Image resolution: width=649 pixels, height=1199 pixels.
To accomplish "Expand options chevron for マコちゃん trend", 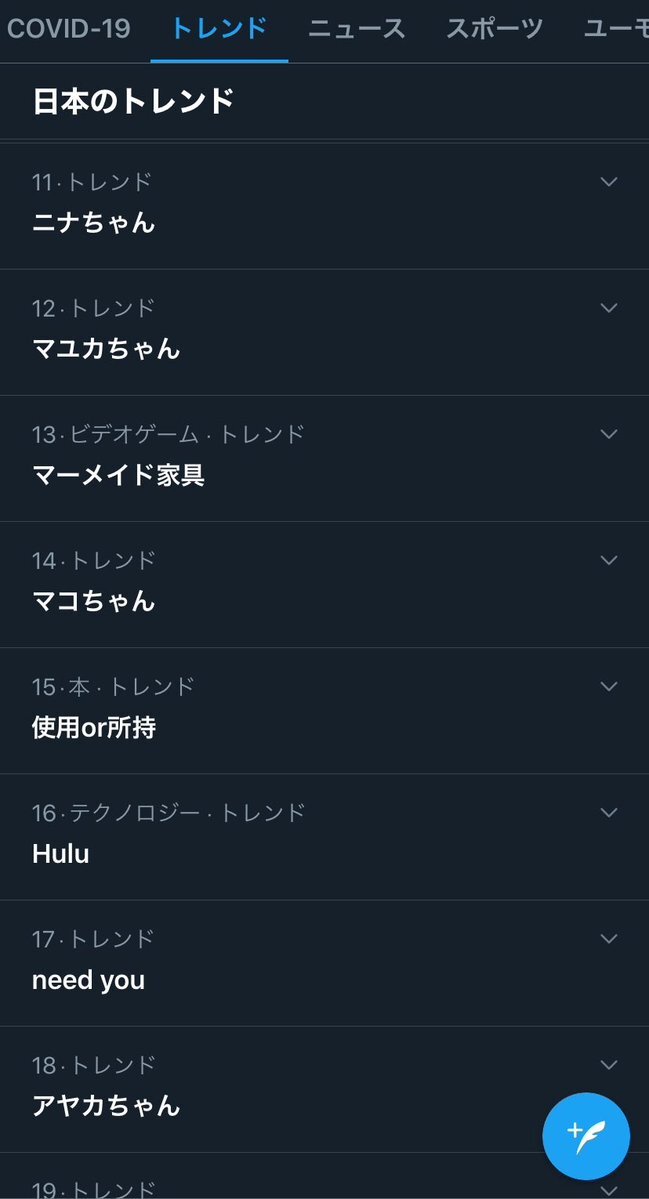I will tap(608, 561).
